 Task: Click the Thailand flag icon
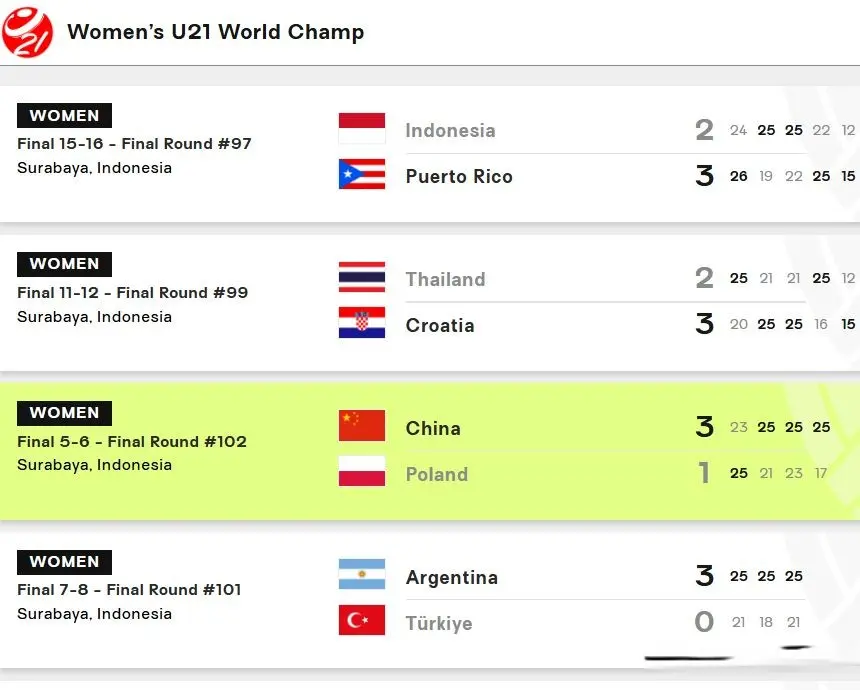click(x=361, y=278)
